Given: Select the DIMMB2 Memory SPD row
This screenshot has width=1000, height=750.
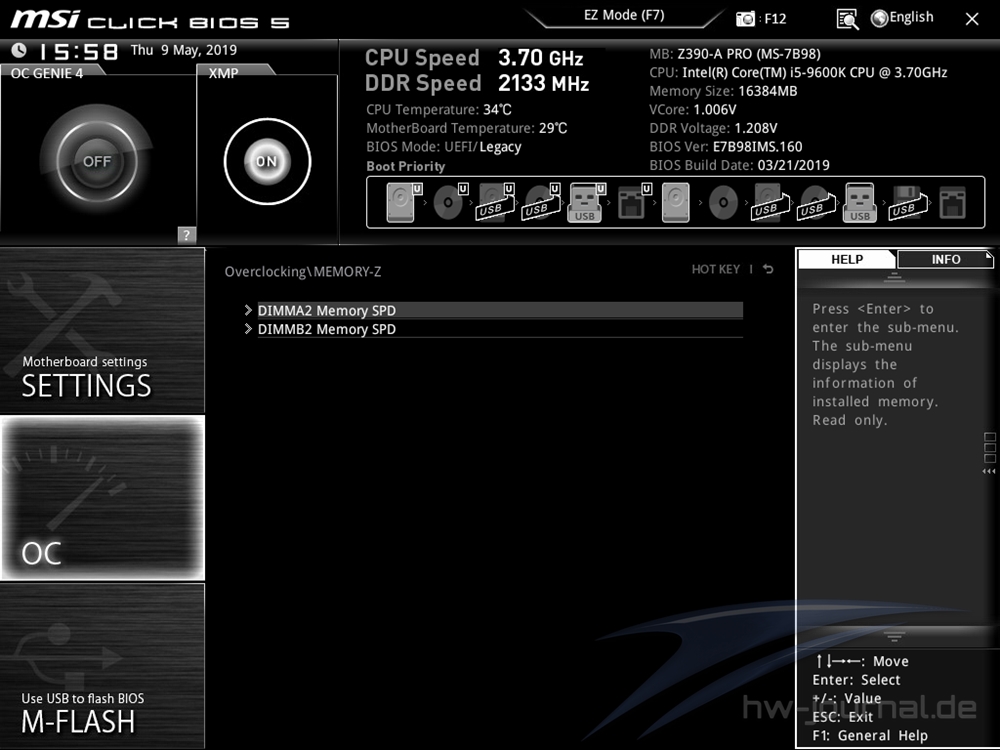Looking at the screenshot, I should (500, 329).
